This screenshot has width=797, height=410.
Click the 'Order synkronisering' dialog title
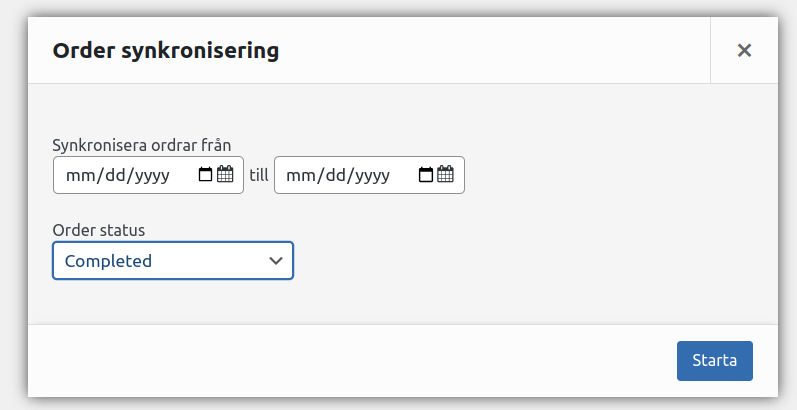click(x=165, y=50)
